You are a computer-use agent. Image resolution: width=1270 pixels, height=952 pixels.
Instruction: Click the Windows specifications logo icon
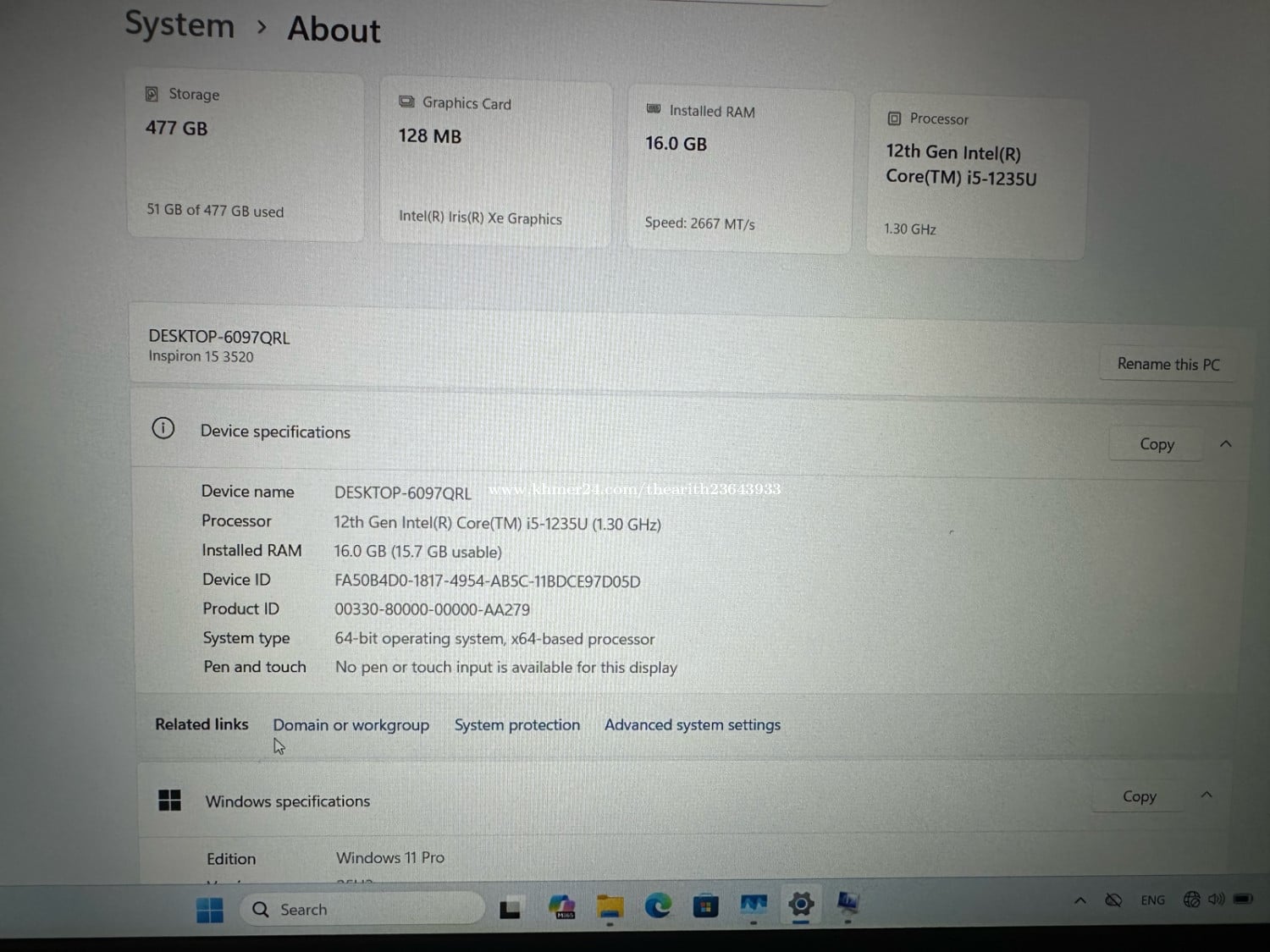click(169, 800)
